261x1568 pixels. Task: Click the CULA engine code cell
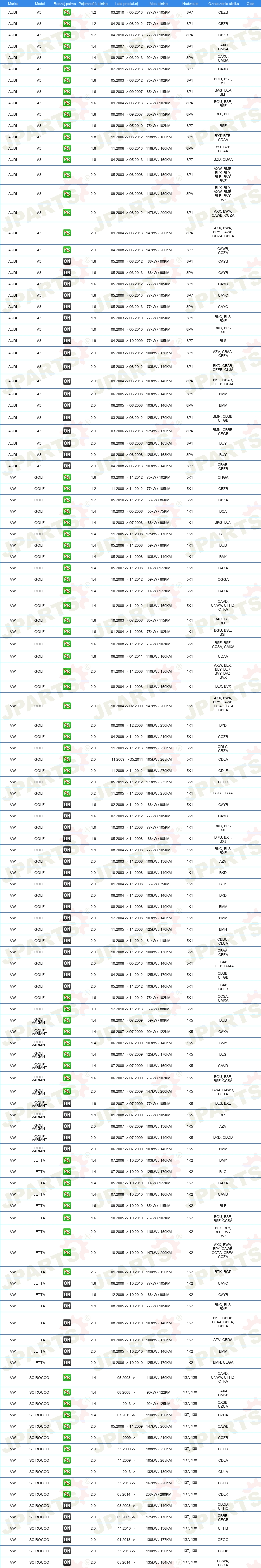click(x=223, y=1471)
